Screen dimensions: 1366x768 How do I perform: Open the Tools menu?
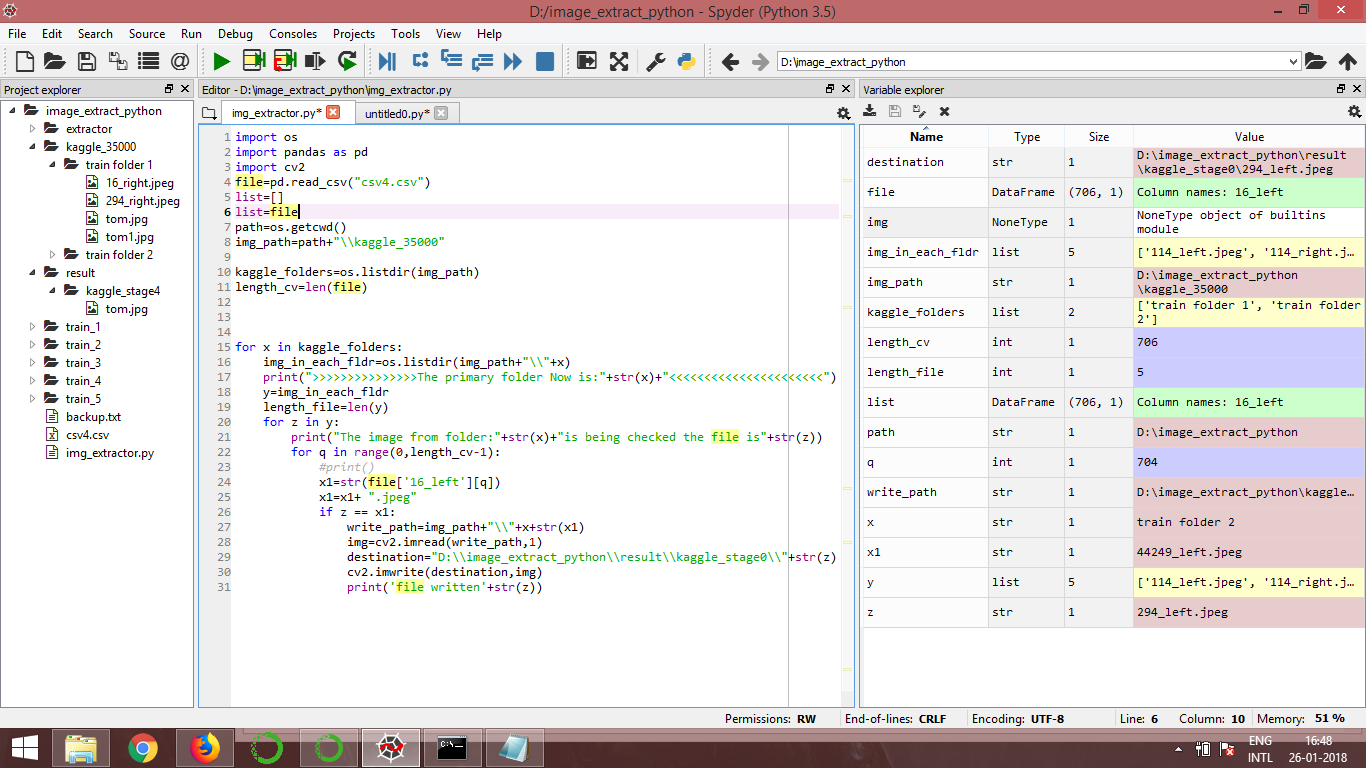pos(405,33)
